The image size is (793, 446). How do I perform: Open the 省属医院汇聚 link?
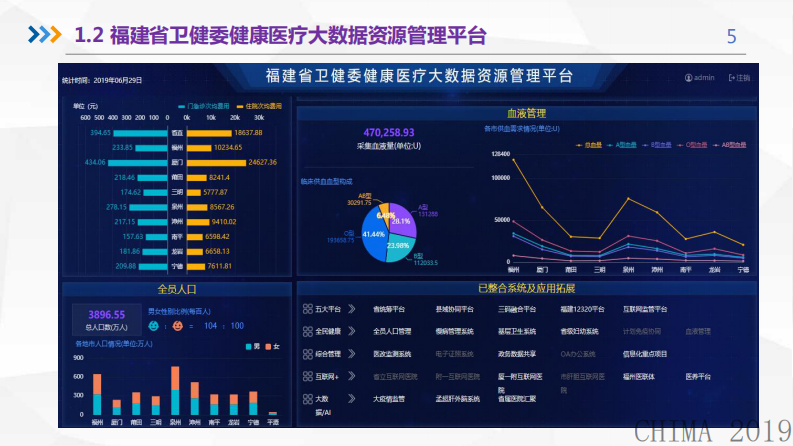517,399
